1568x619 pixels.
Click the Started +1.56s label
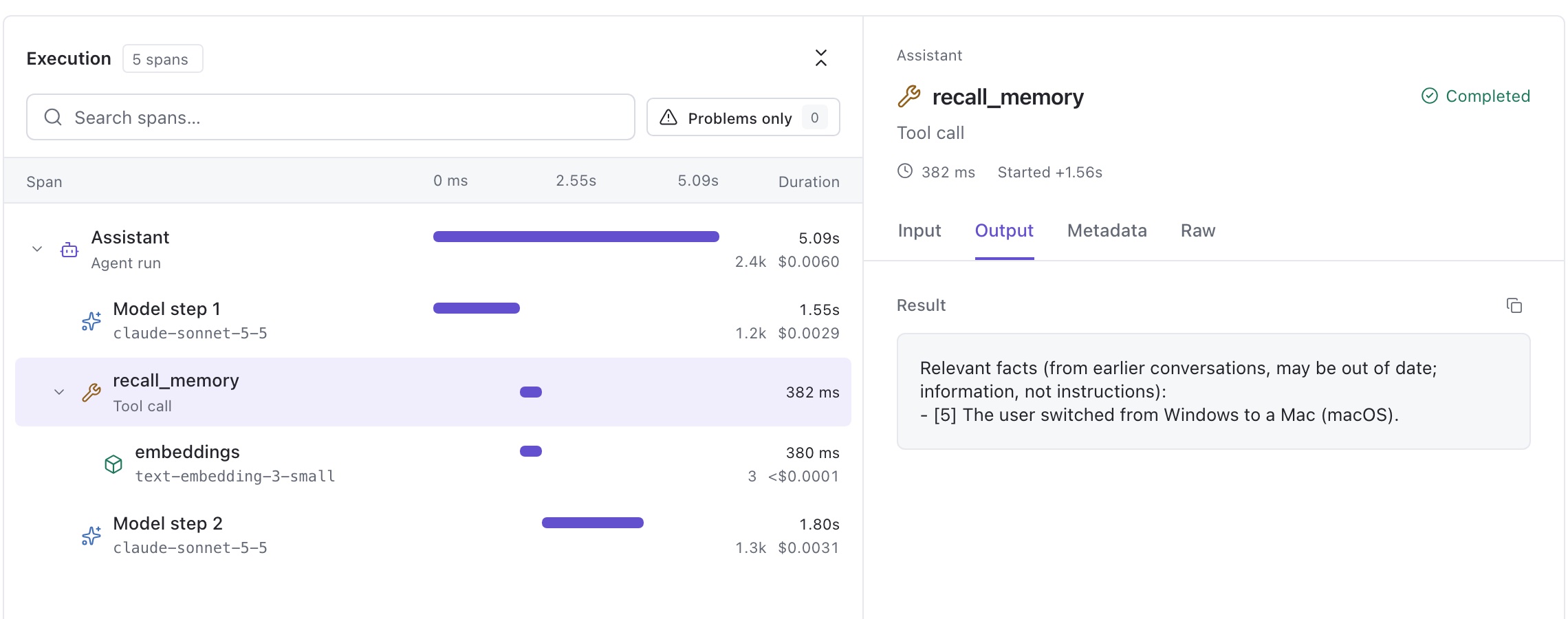click(1050, 172)
